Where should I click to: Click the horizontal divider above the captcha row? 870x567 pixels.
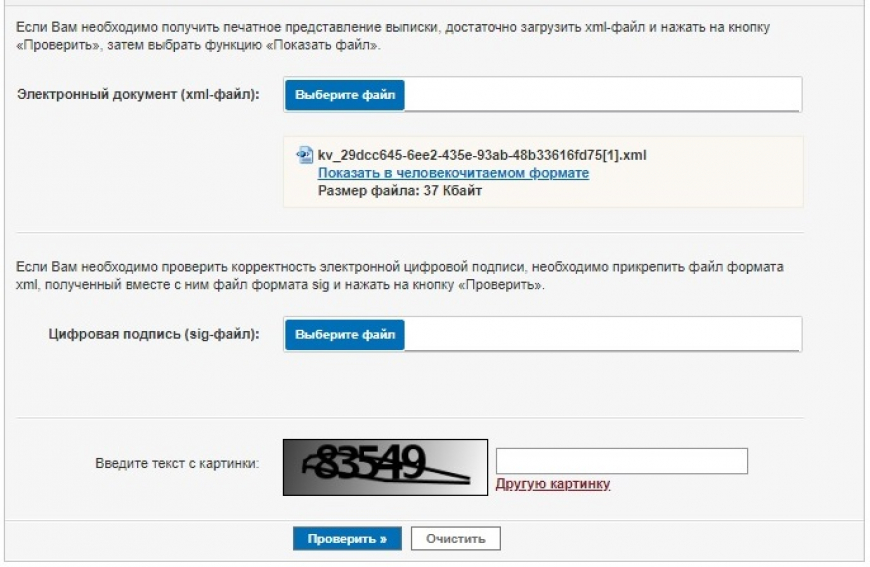(409, 418)
